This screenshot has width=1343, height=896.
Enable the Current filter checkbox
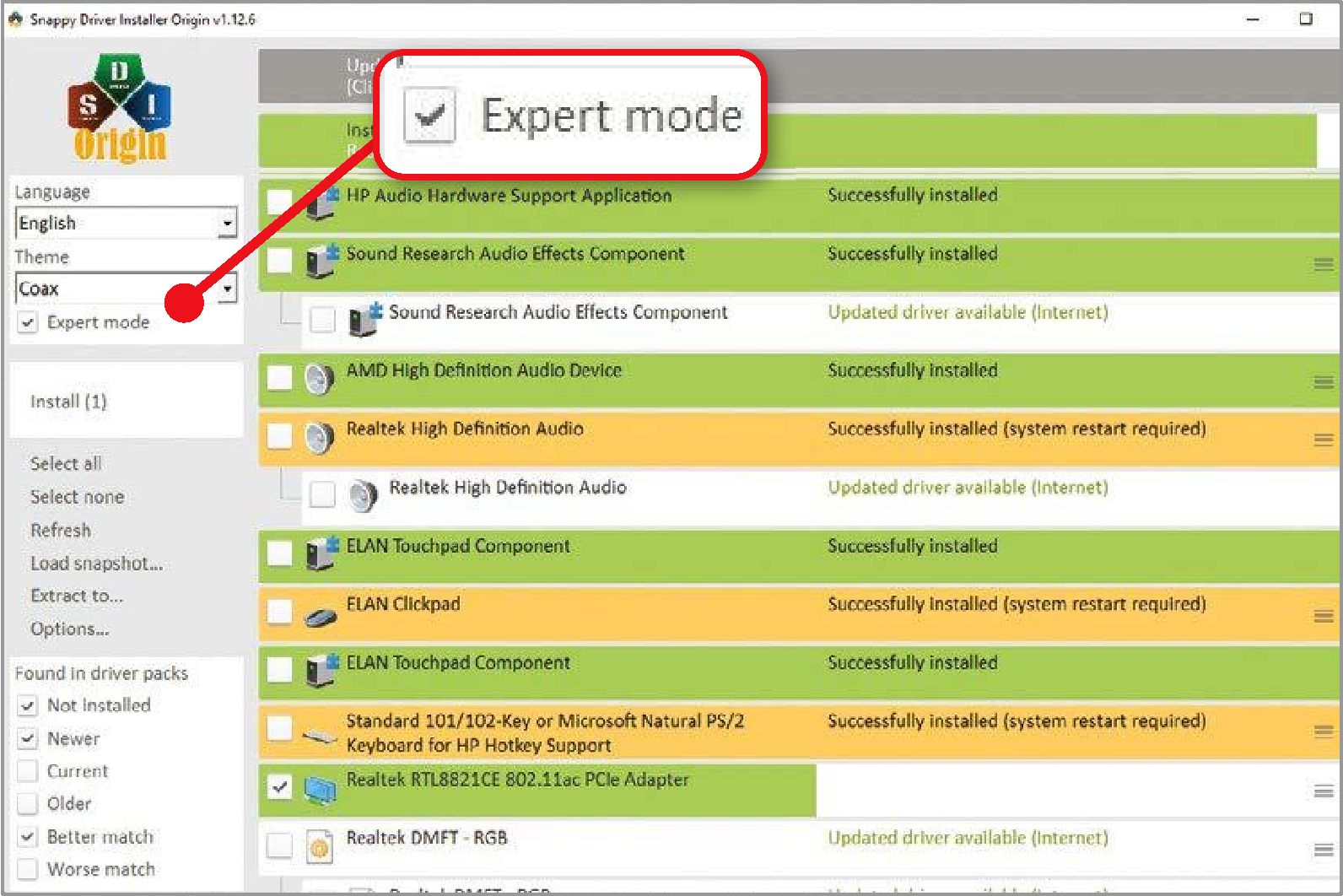28,771
